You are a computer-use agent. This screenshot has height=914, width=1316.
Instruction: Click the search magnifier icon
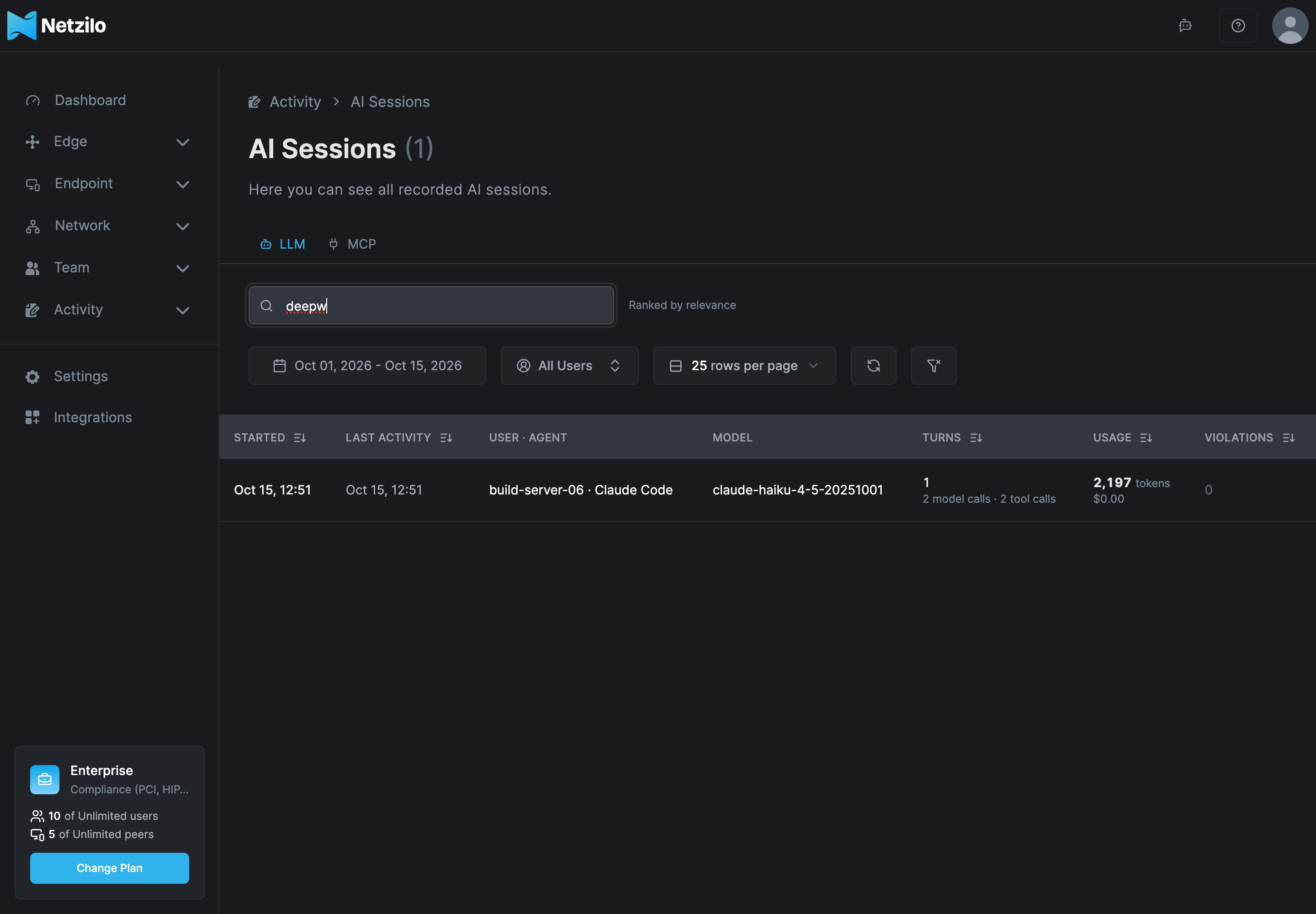point(266,306)
